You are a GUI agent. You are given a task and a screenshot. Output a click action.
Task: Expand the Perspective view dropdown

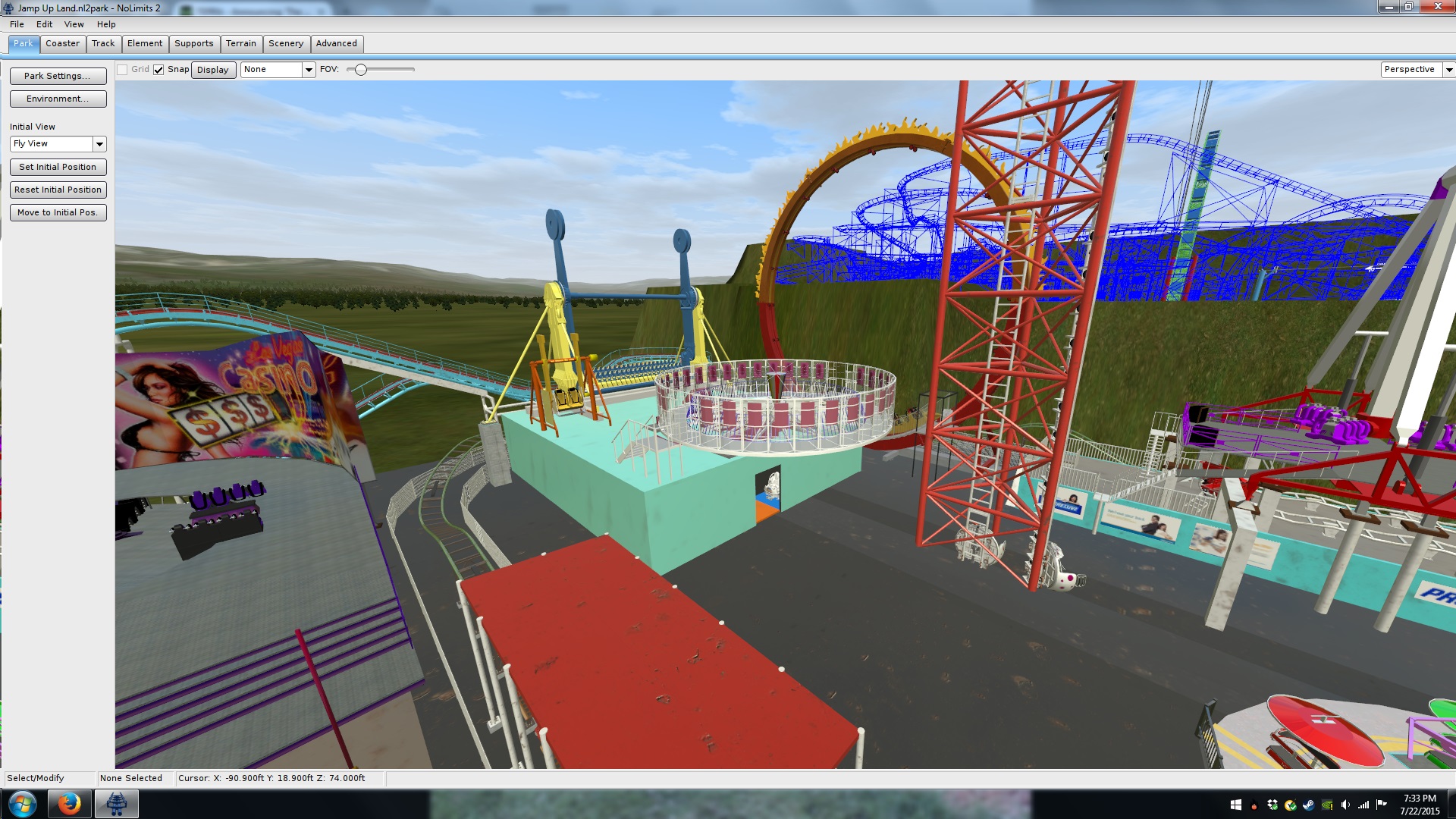pyautogui.click(x=1448, y=70)
